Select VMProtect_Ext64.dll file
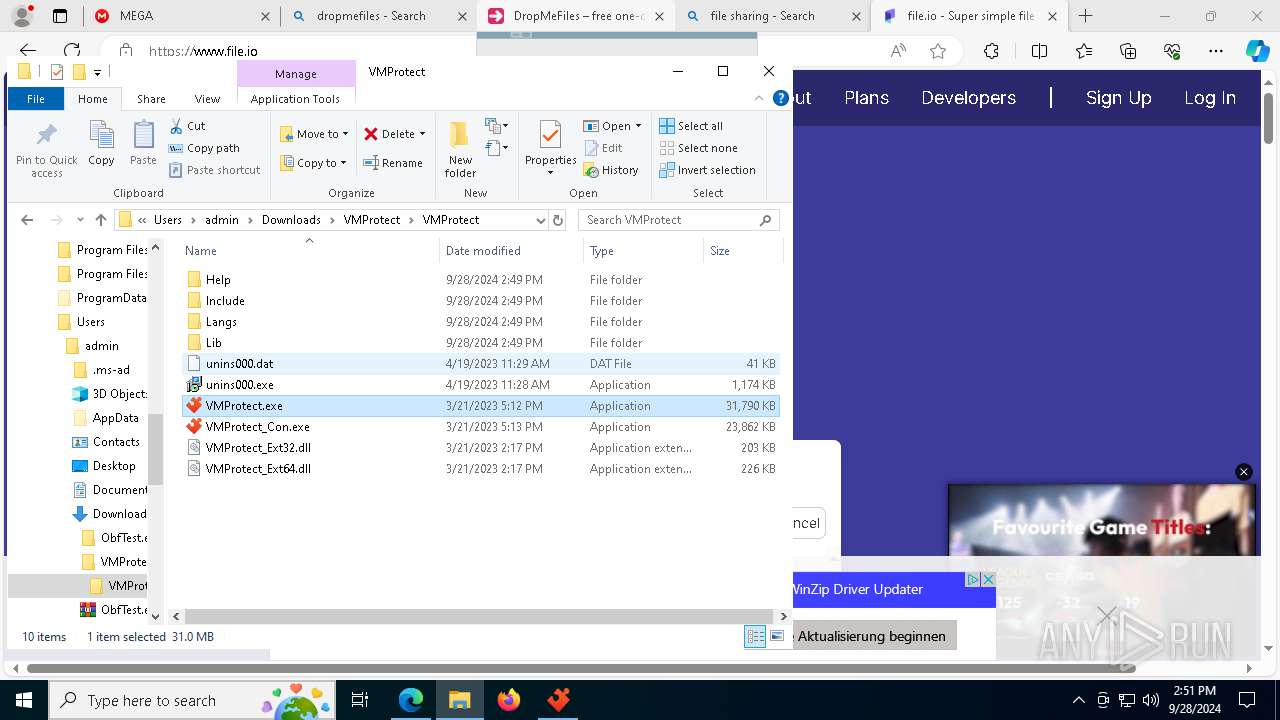This screenshot has height=720, width=1280. [480, 469]
